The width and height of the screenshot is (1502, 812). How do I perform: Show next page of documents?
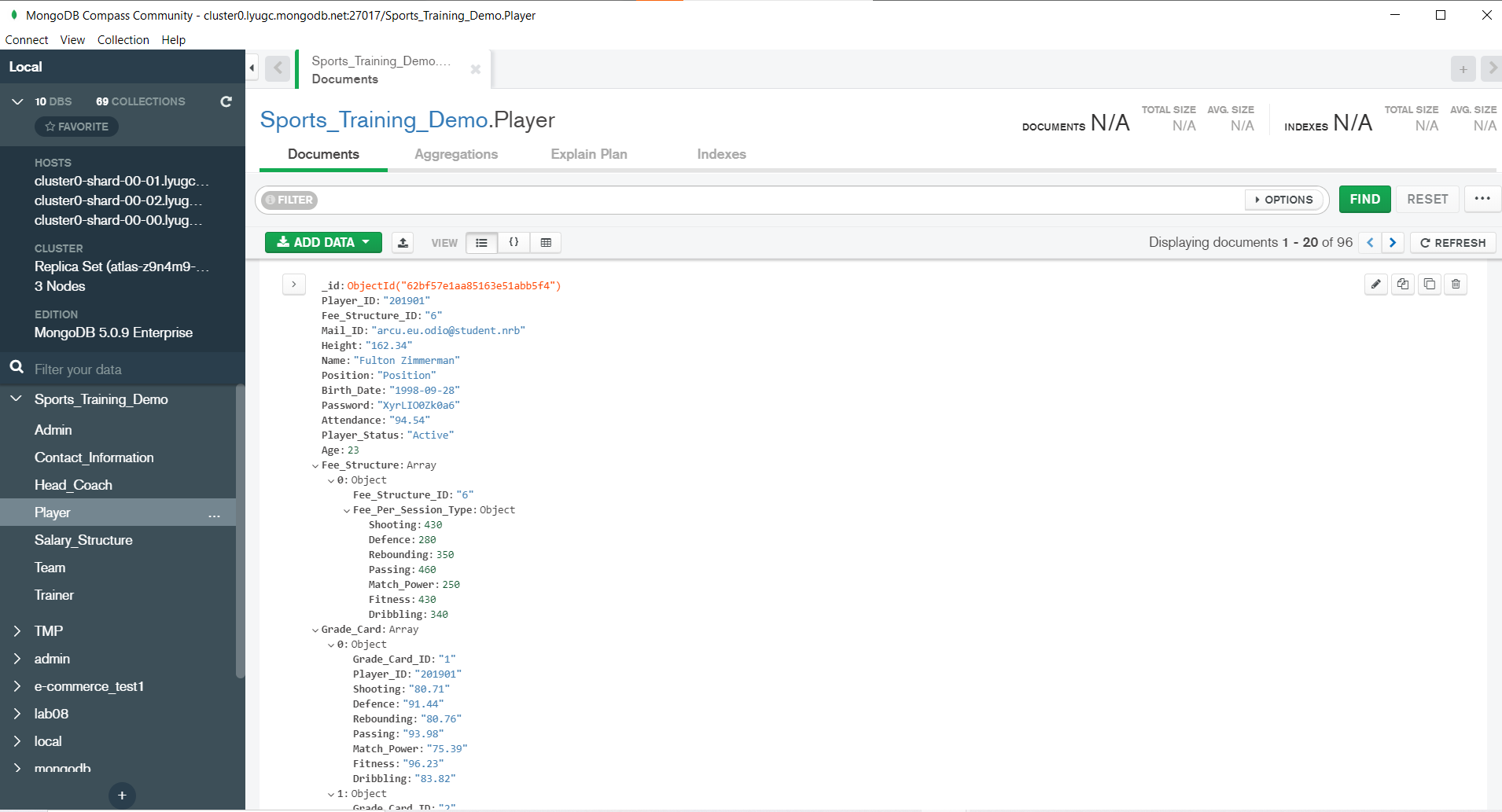pyautogui.click(x=1393, y=243)
